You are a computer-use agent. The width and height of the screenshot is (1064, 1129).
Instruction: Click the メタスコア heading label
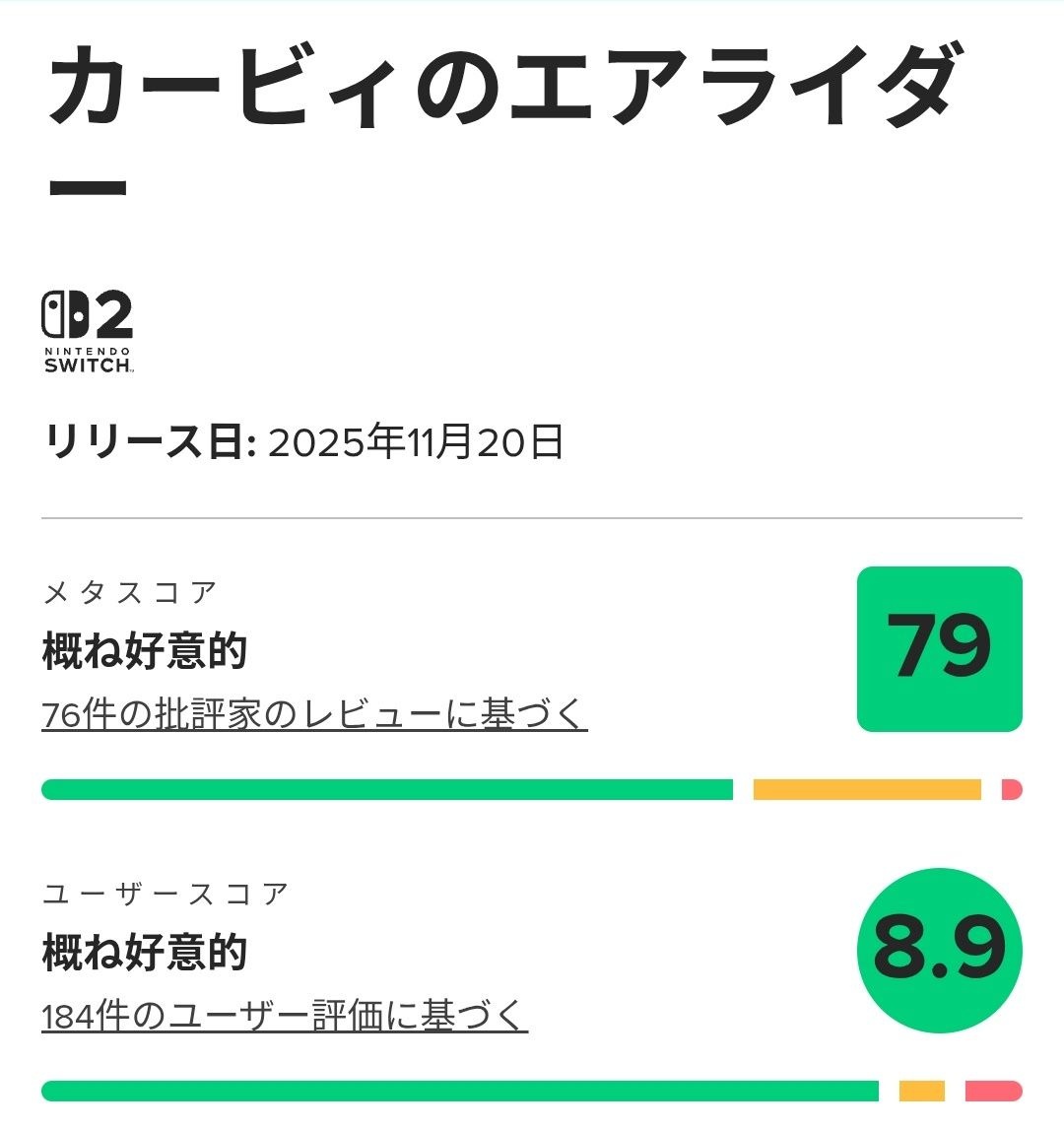[x=130, y=592]
